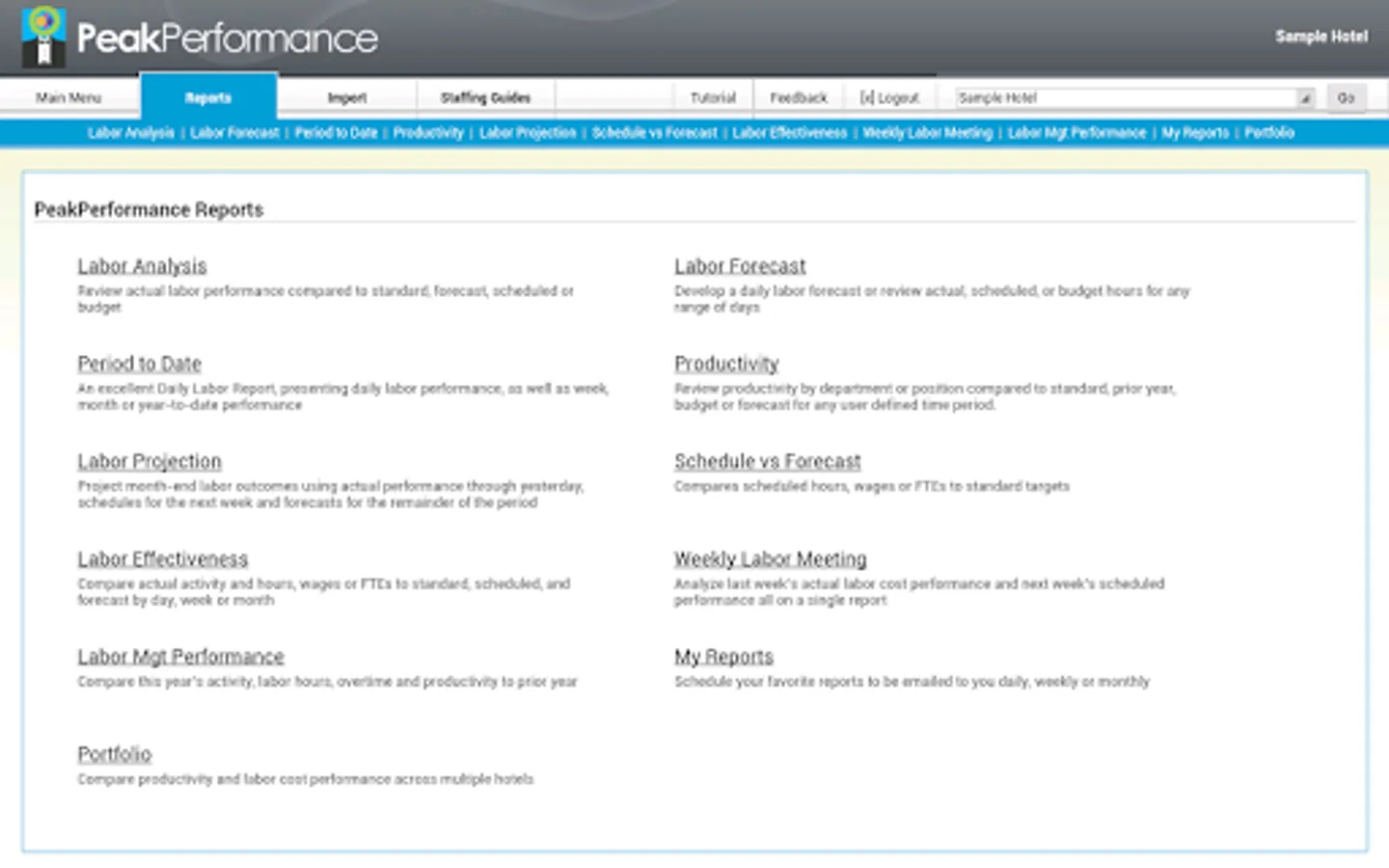Click the Sample Hotel name in header

click(1321, 37)
